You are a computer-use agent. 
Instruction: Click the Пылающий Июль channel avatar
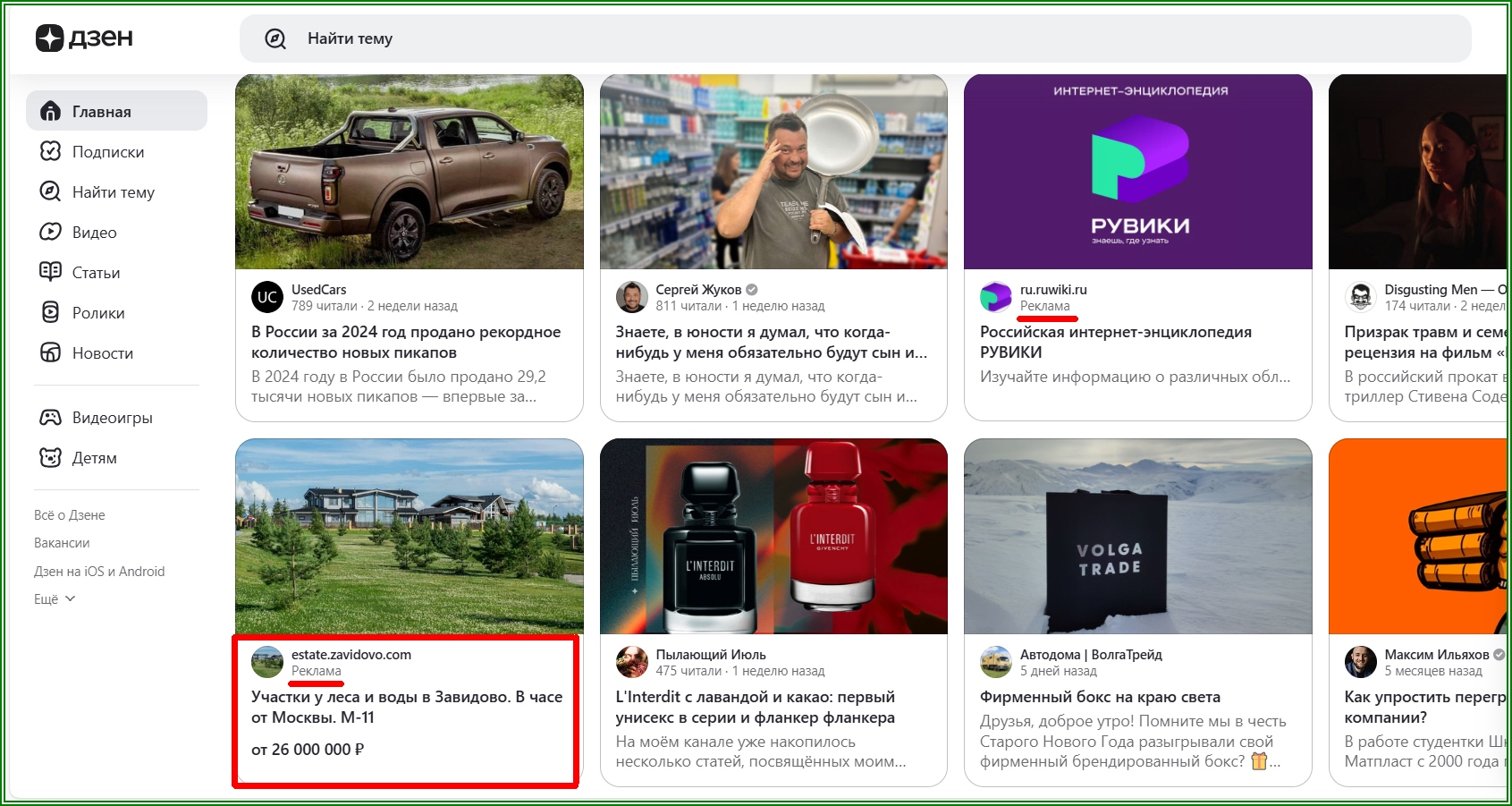tap(631, 662)
